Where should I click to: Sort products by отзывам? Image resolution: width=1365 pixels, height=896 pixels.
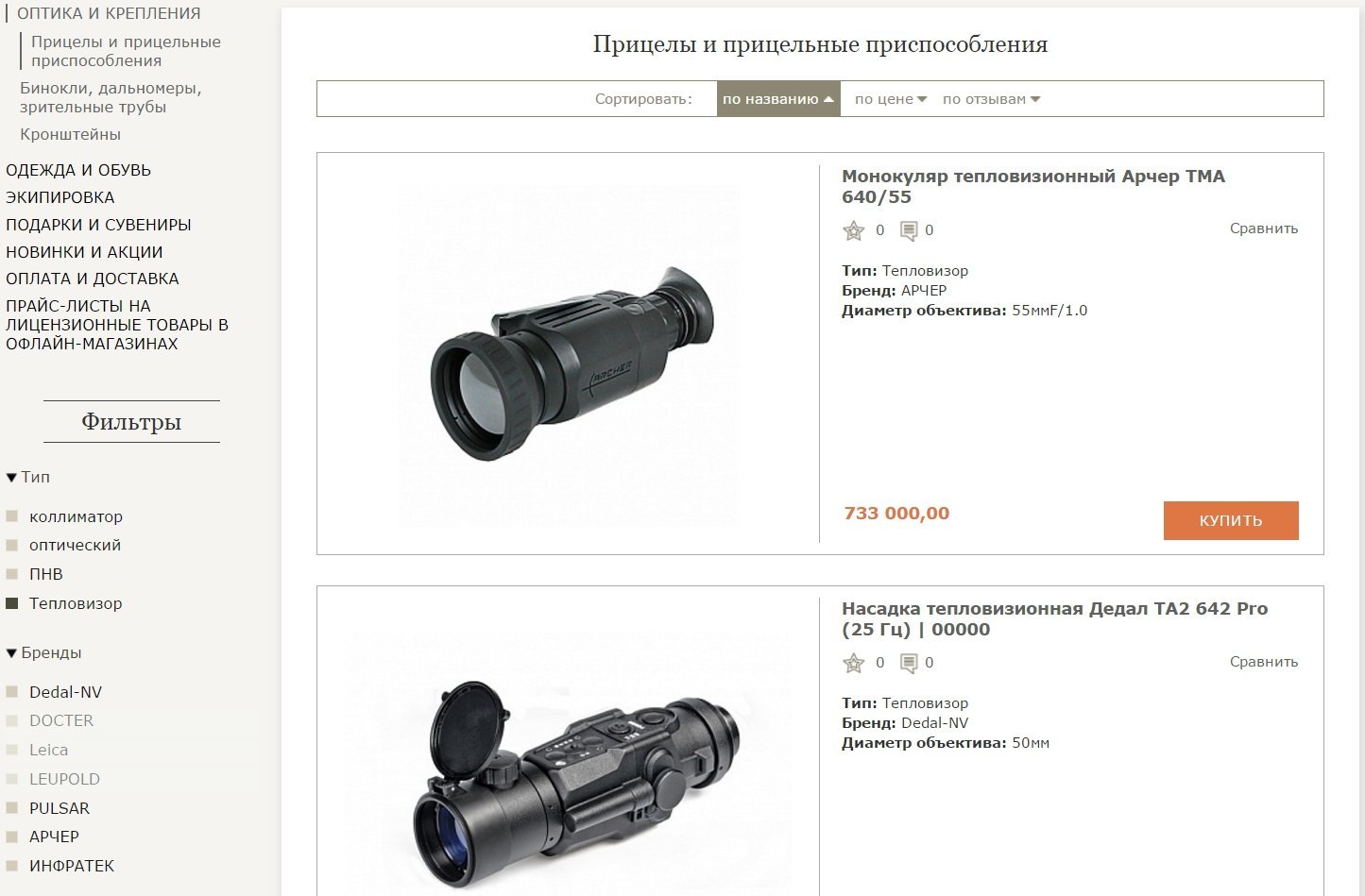pos(991,99)
